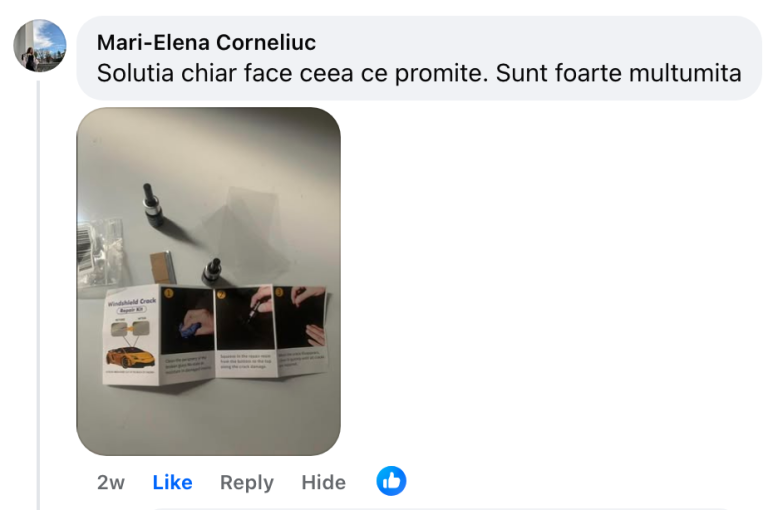This screenshot has width=768, height=510.
Task: Click the plastic bag at photo's left edge
Action: click(98, 255)
